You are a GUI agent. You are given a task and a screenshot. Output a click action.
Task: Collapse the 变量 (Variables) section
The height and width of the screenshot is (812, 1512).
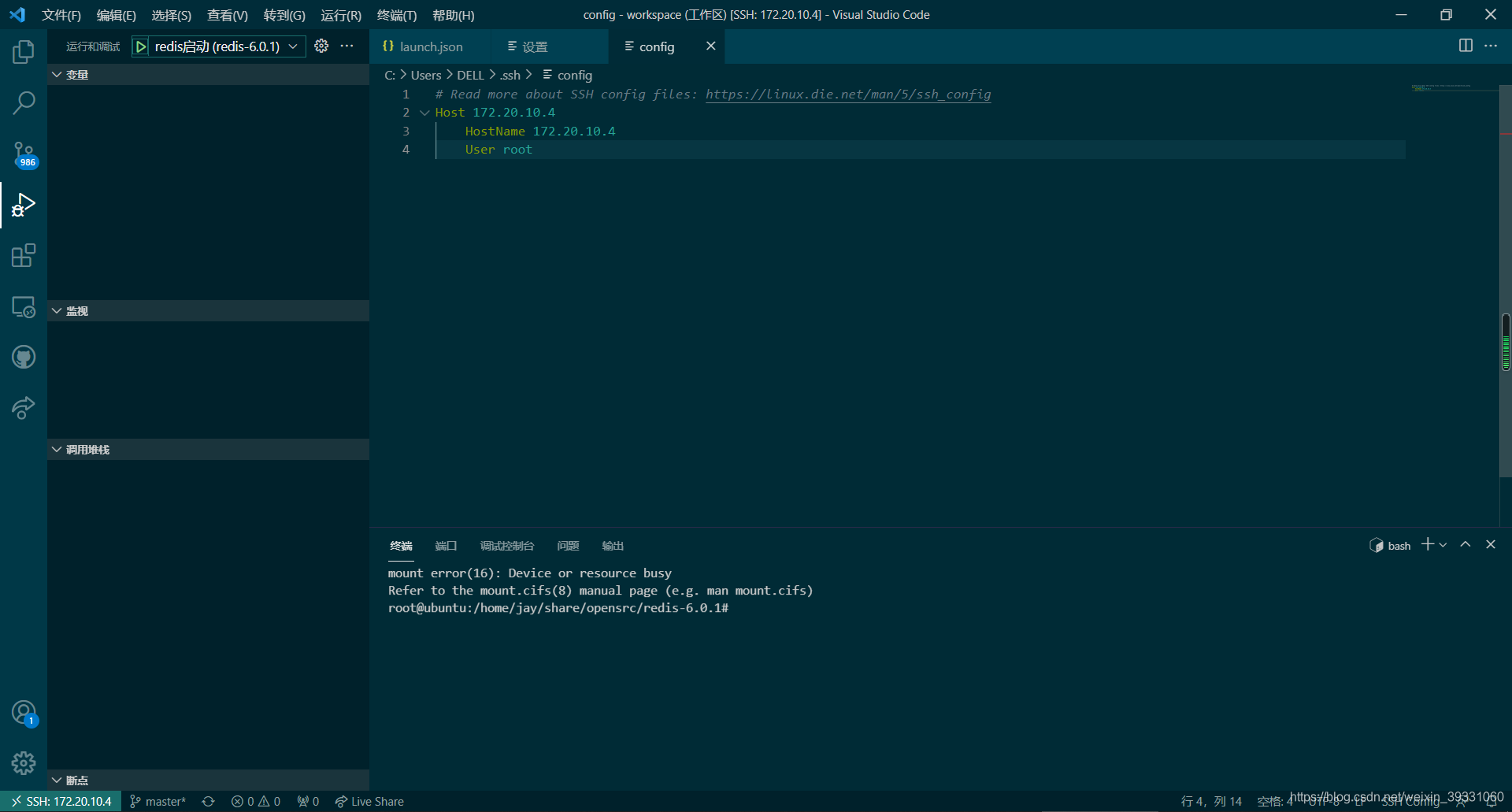point(208,74)
